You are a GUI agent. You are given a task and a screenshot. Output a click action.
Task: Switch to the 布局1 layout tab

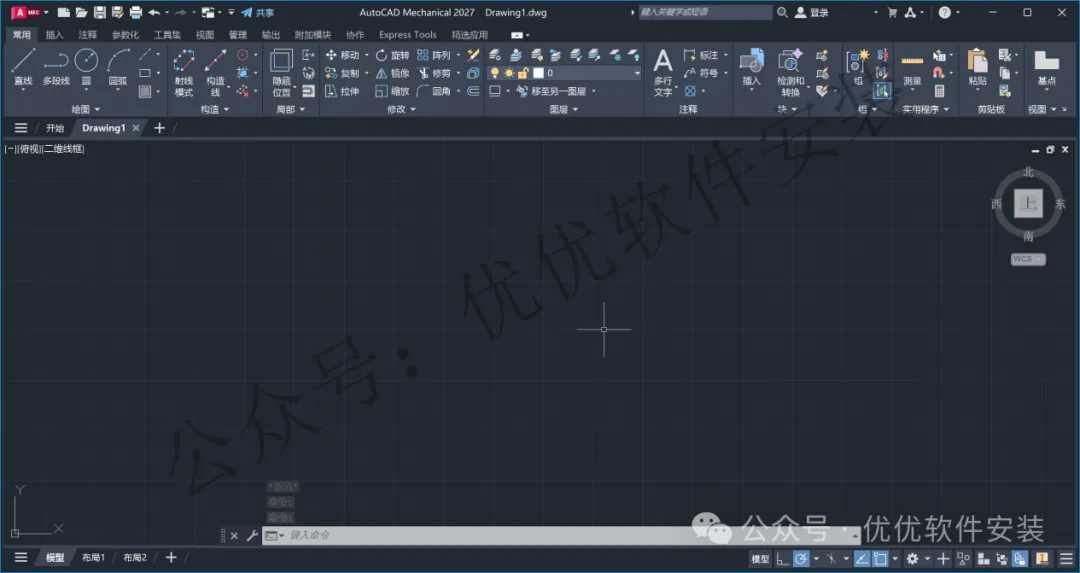93,558
